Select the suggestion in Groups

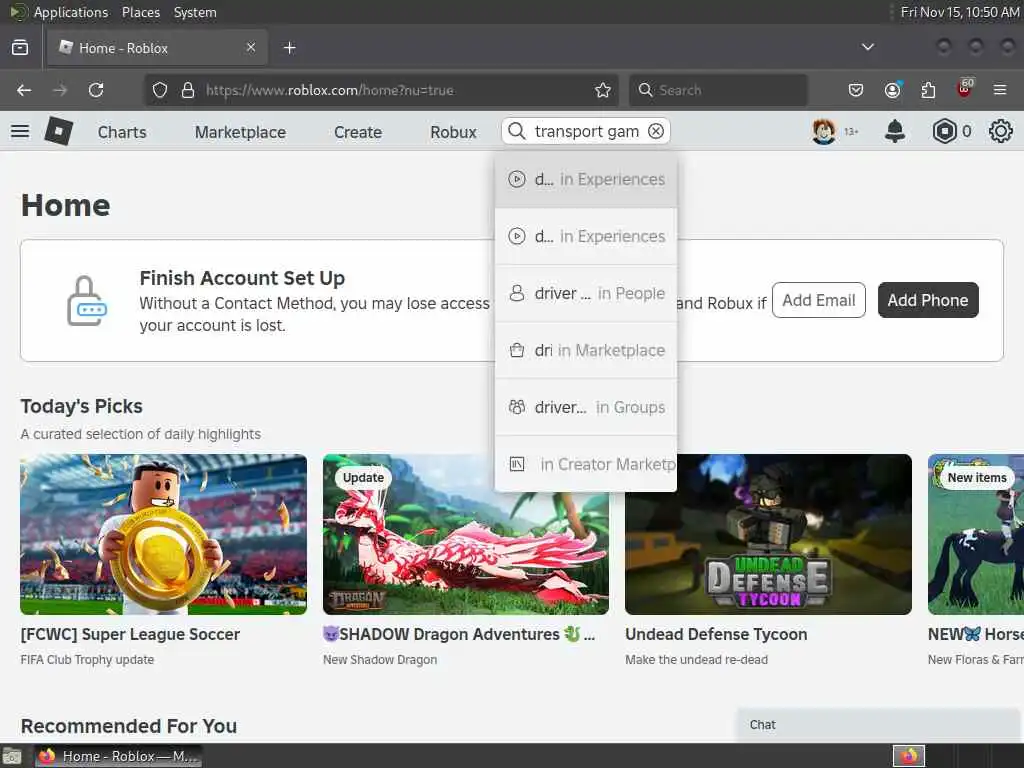coord(586,408)
